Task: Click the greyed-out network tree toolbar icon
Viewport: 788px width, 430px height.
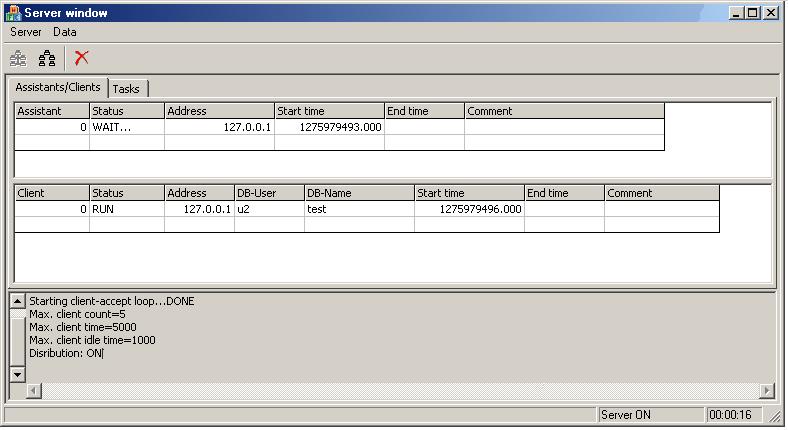Action: pyautogui.click(x=18, y=58)
